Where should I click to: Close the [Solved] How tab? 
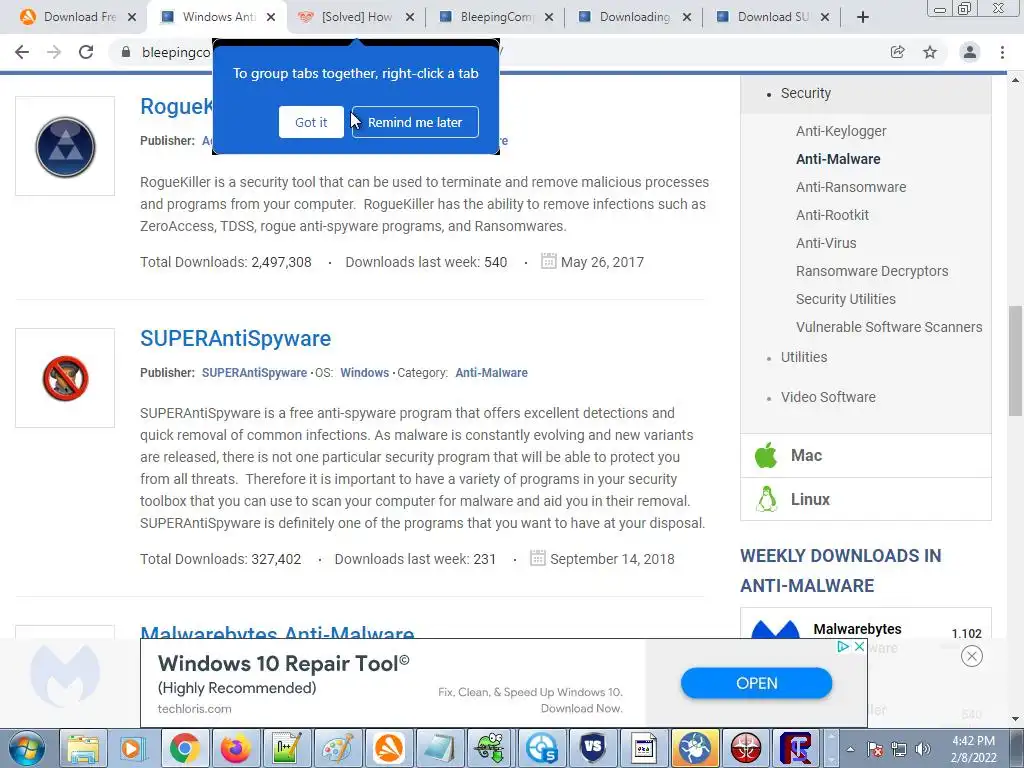click(x=409, y=18)
